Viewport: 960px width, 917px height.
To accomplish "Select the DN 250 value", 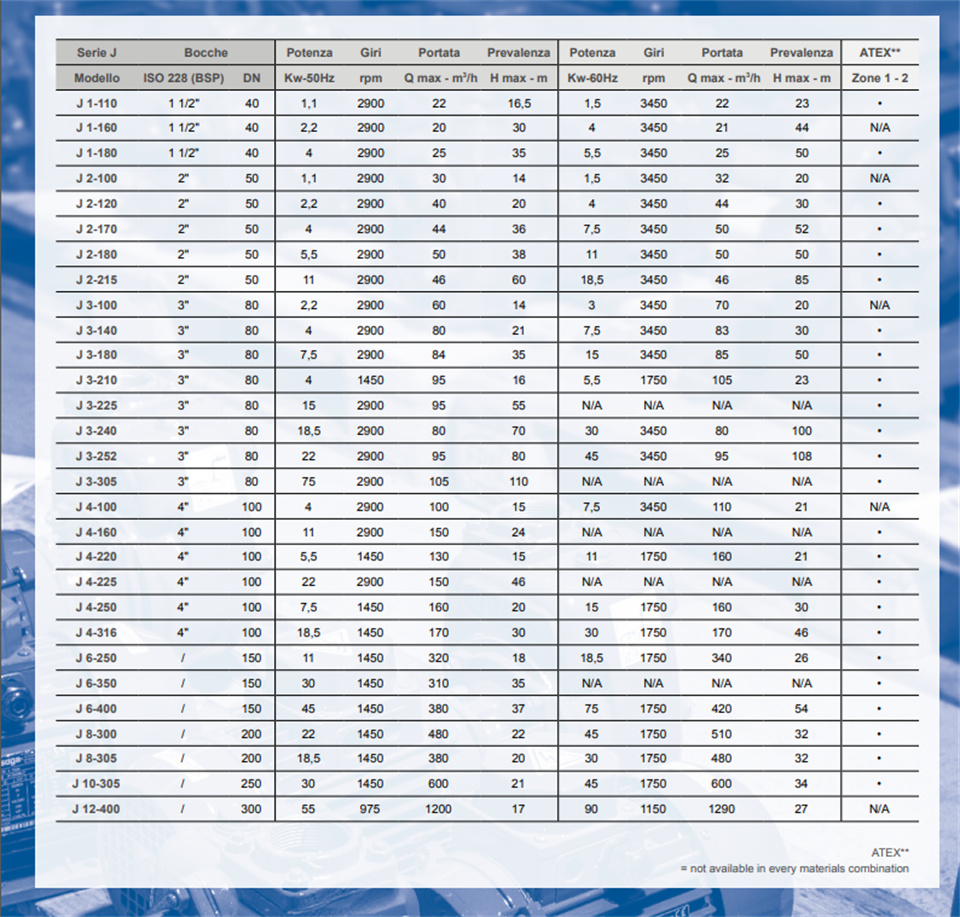I will 251,784.
